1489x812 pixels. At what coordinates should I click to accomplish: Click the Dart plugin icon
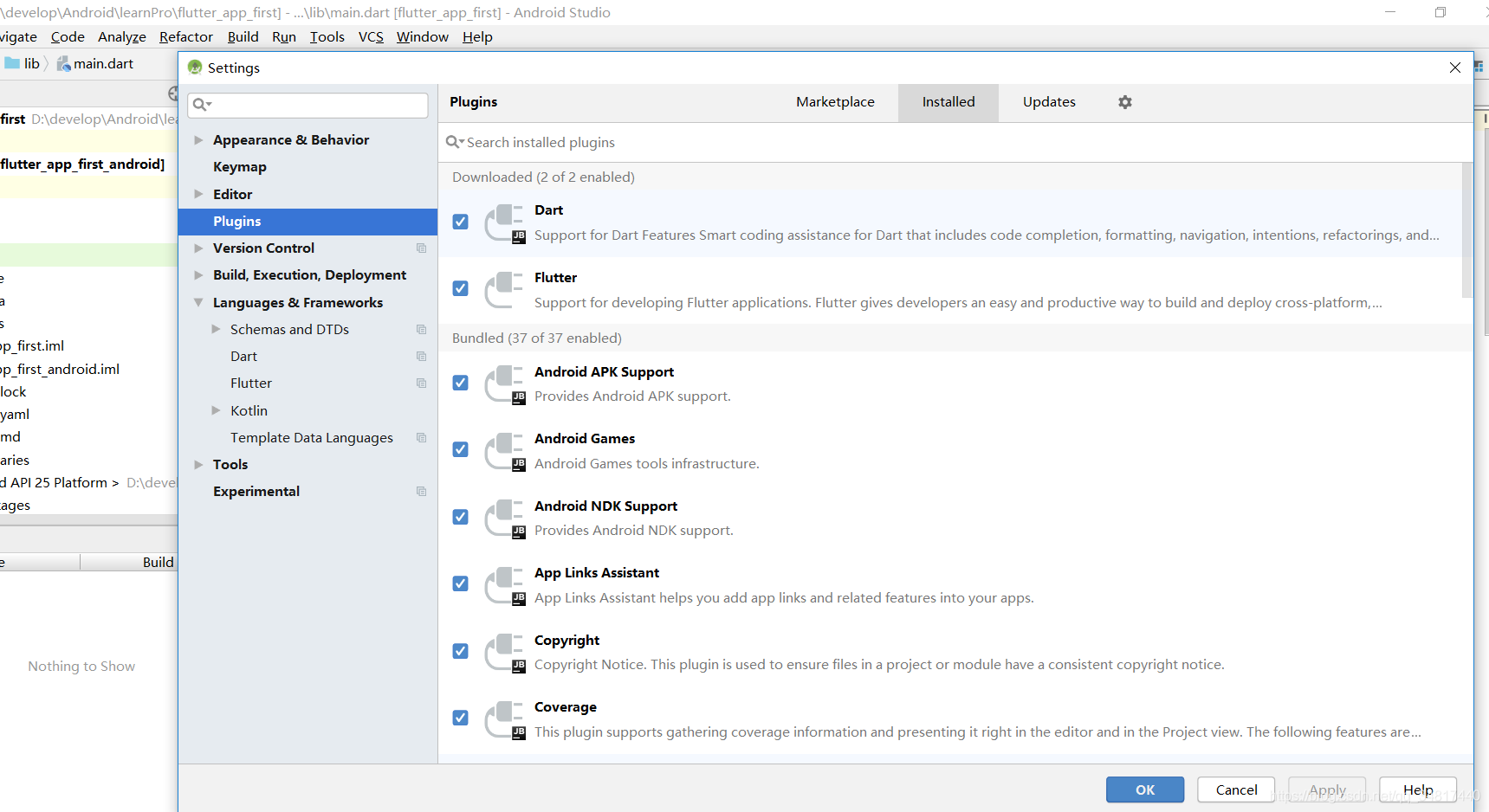505,223
